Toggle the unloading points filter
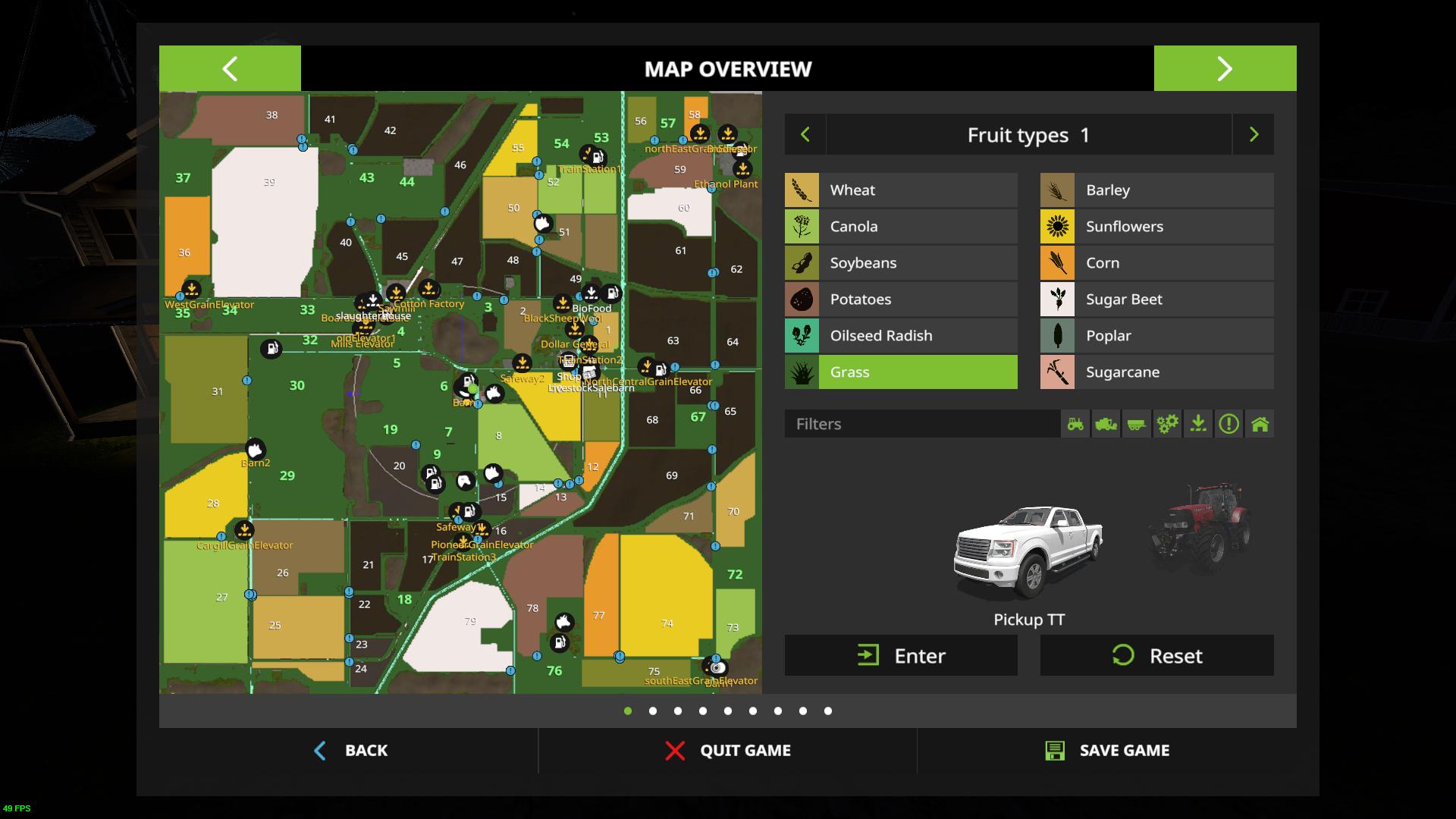1456x819 pixels. (1198, 424)
